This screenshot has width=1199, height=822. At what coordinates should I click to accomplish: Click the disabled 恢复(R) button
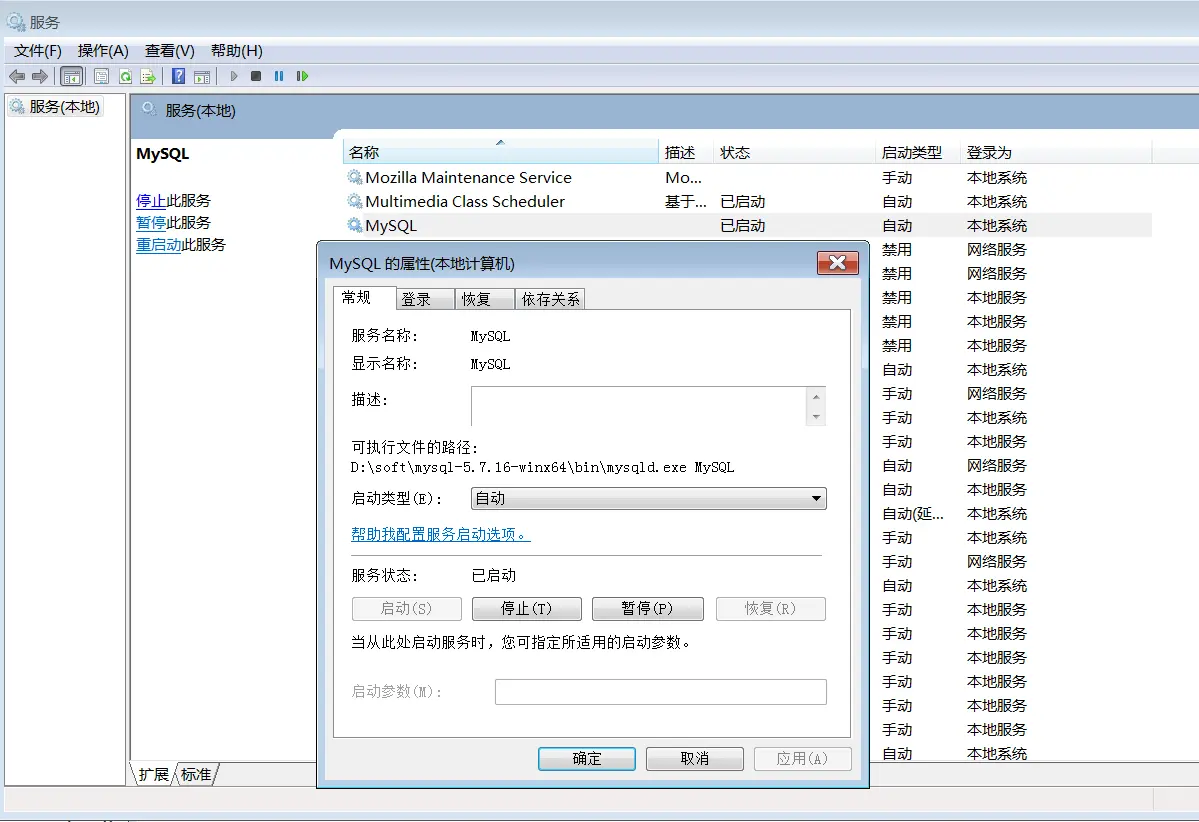(x=771, y=609)
